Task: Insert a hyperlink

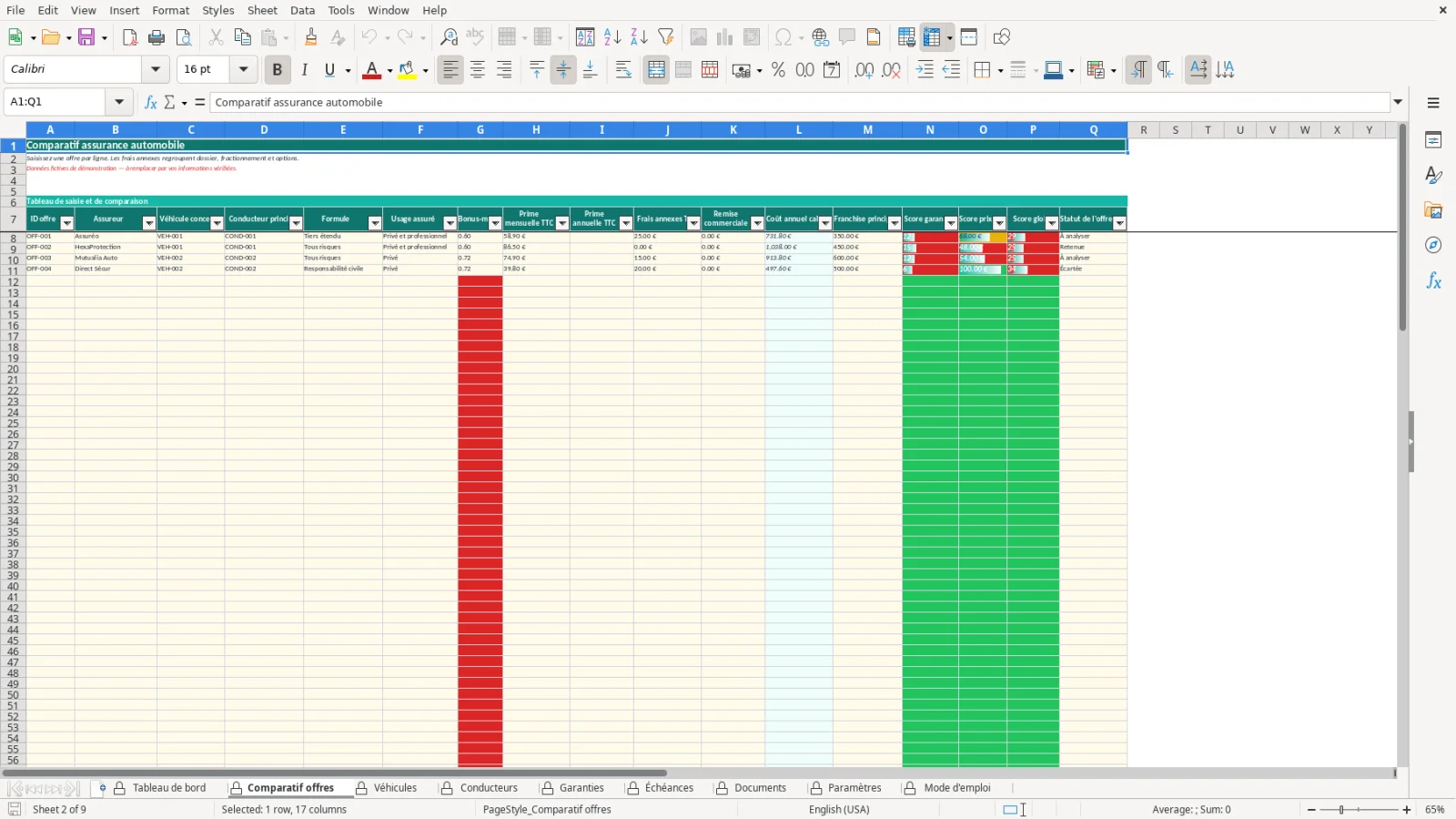Action: pyautogui.click(x=821, y=37)
